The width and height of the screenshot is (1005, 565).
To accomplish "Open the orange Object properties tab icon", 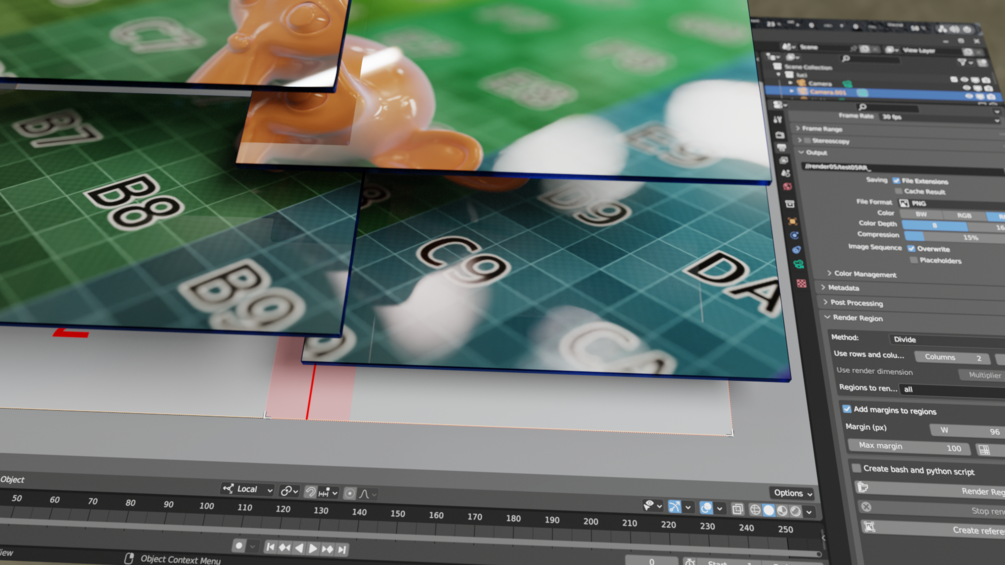I will (793, 221).
